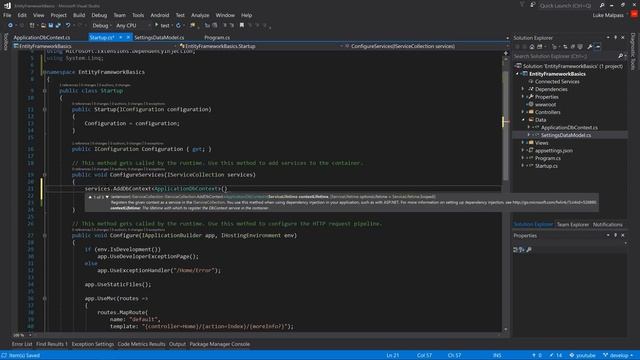Click the feedback icon beside Quick Launch

(x=533, y=5)
